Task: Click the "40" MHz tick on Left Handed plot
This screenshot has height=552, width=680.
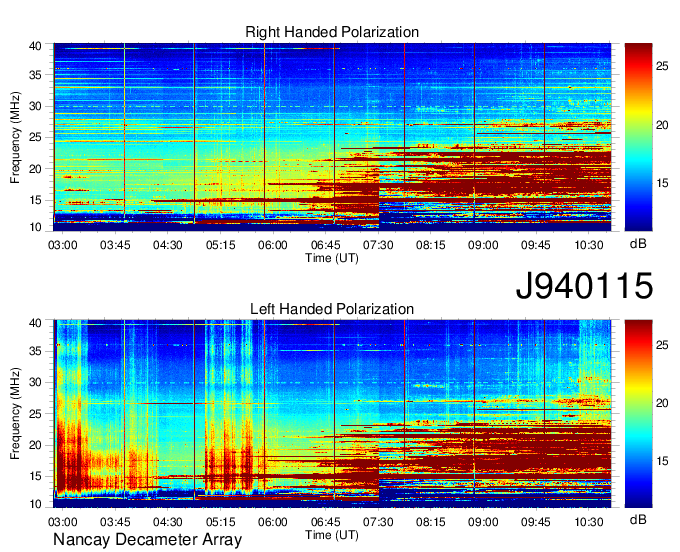Action: 35,323
